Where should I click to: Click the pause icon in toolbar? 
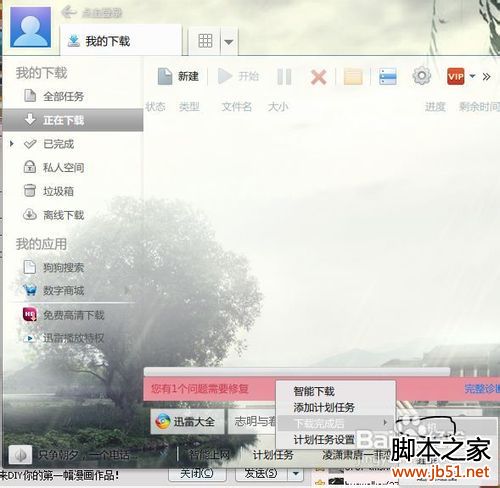point(284,77)
